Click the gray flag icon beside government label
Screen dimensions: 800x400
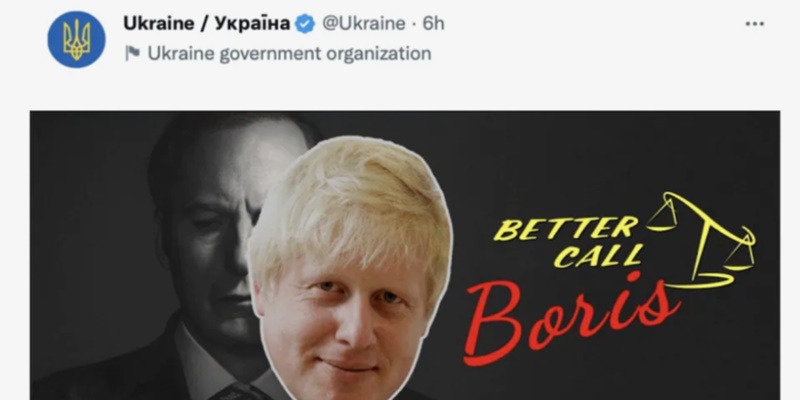132,53
